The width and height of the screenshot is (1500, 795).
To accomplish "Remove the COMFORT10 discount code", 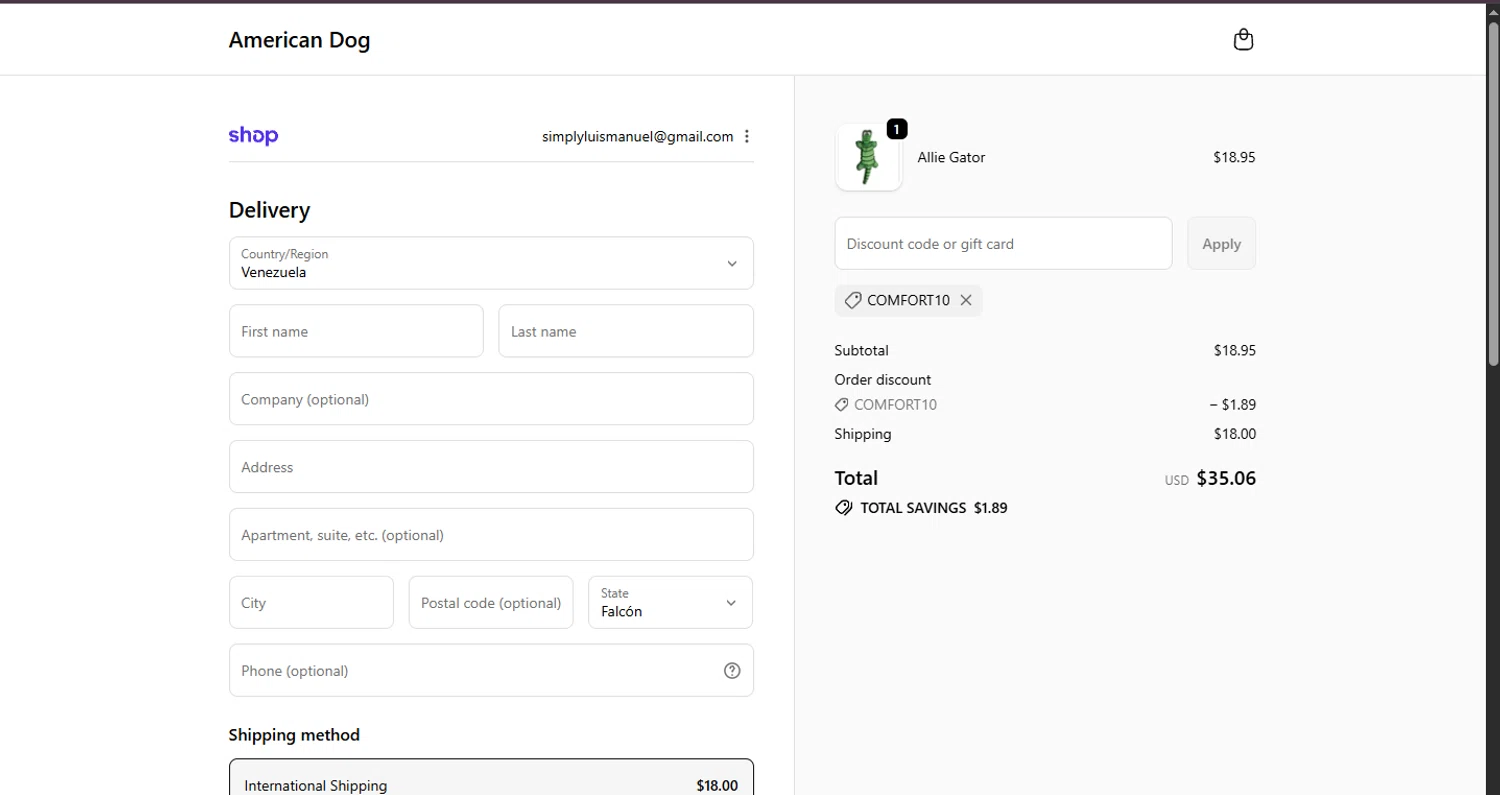I will 966,300.
